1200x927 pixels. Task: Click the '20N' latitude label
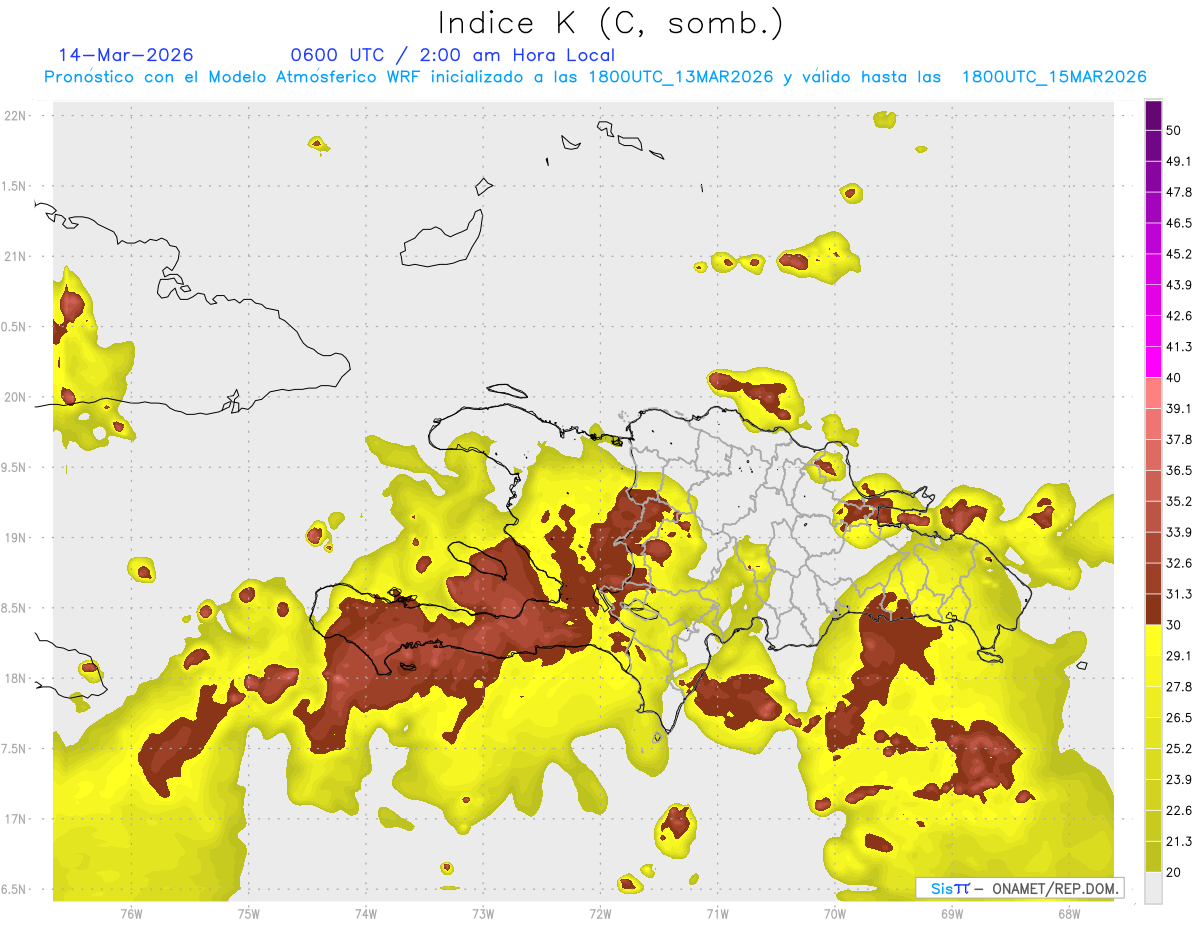click(15, 397)
